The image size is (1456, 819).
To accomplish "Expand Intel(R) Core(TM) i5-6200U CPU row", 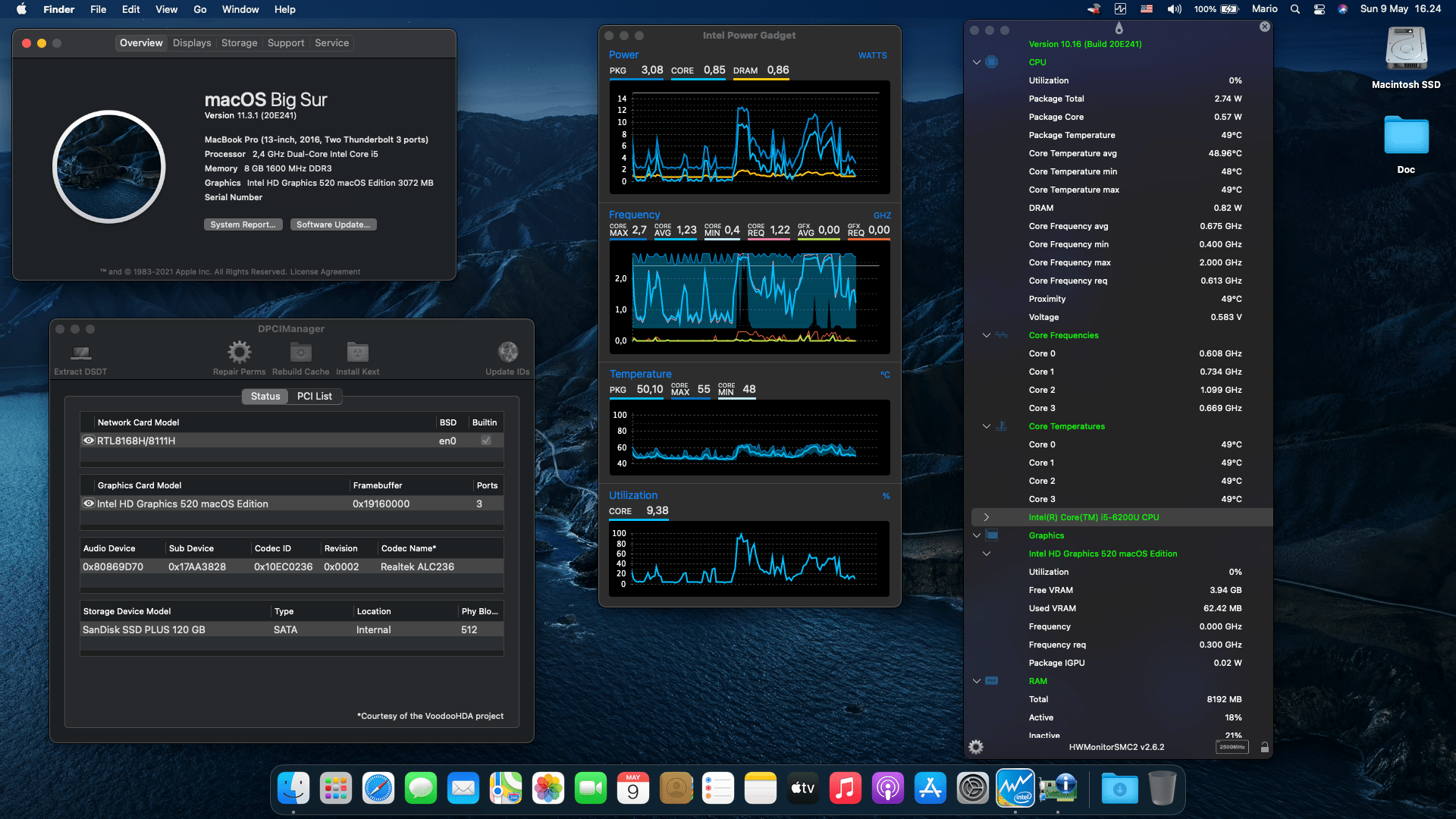I will pyautogui.click(x=987, y=517).
